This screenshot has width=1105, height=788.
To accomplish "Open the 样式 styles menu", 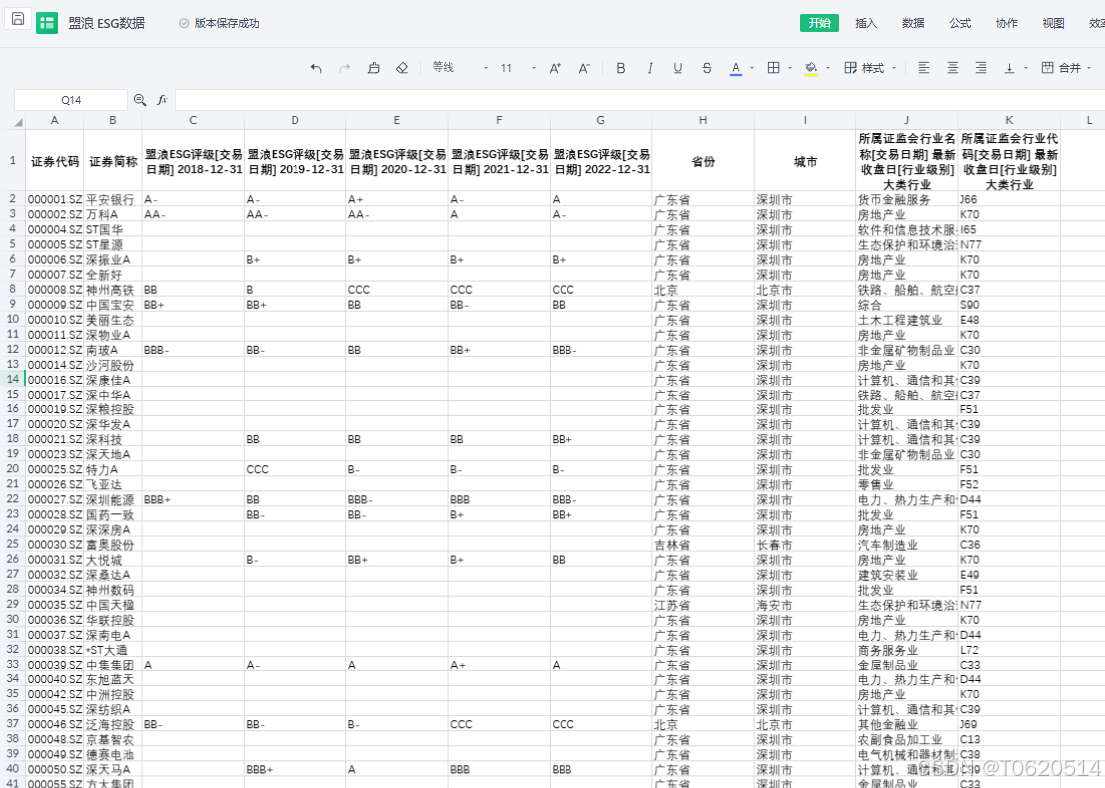I will (x=870, y=68).
